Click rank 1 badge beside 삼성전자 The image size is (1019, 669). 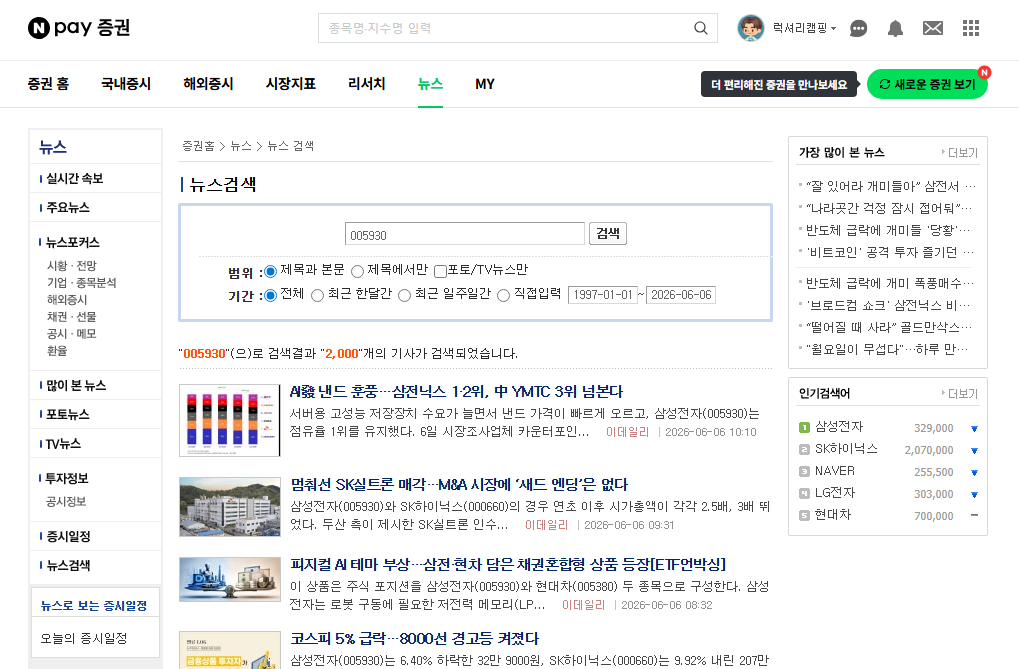(x=804, y=428)
